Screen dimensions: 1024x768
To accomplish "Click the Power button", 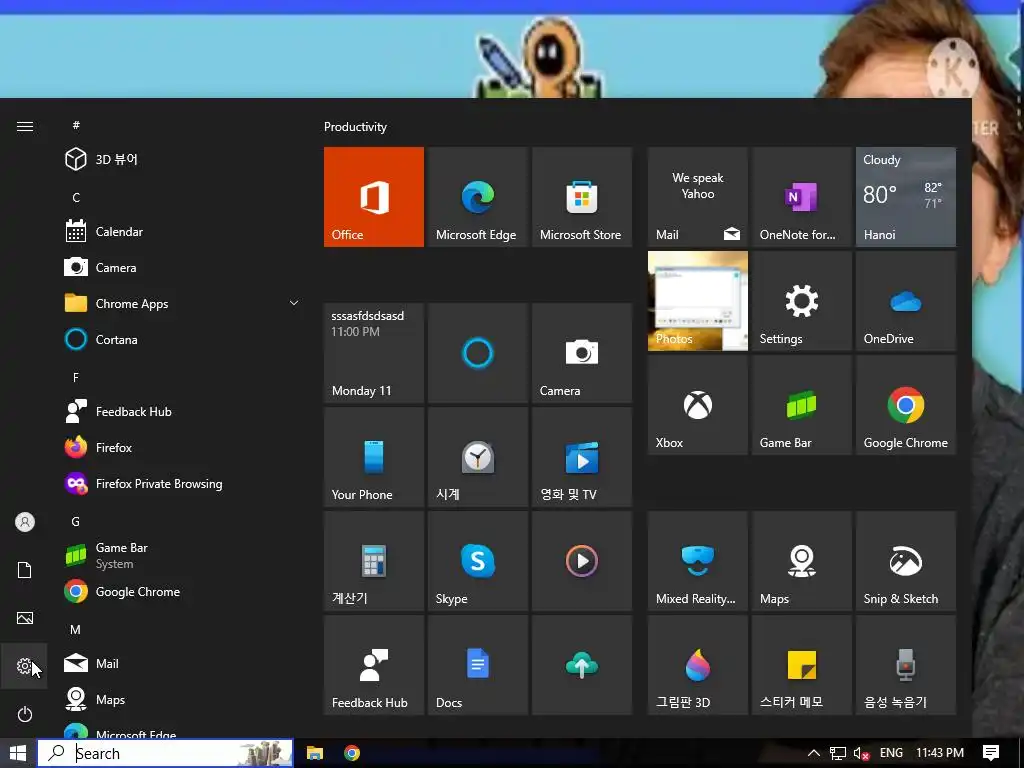I will click(x=25, y=714).
